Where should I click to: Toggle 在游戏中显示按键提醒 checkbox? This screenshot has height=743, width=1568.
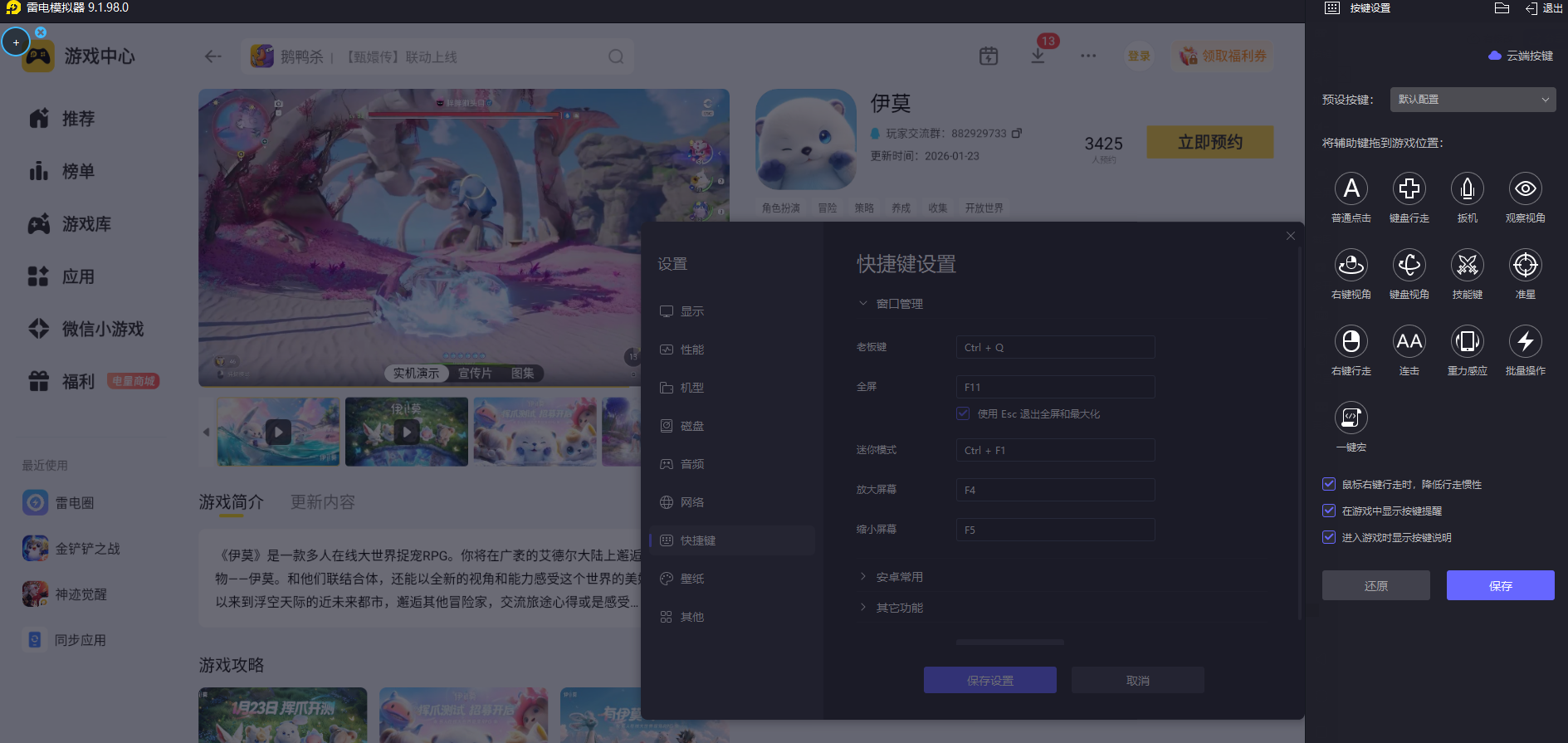pos(1329,511)
